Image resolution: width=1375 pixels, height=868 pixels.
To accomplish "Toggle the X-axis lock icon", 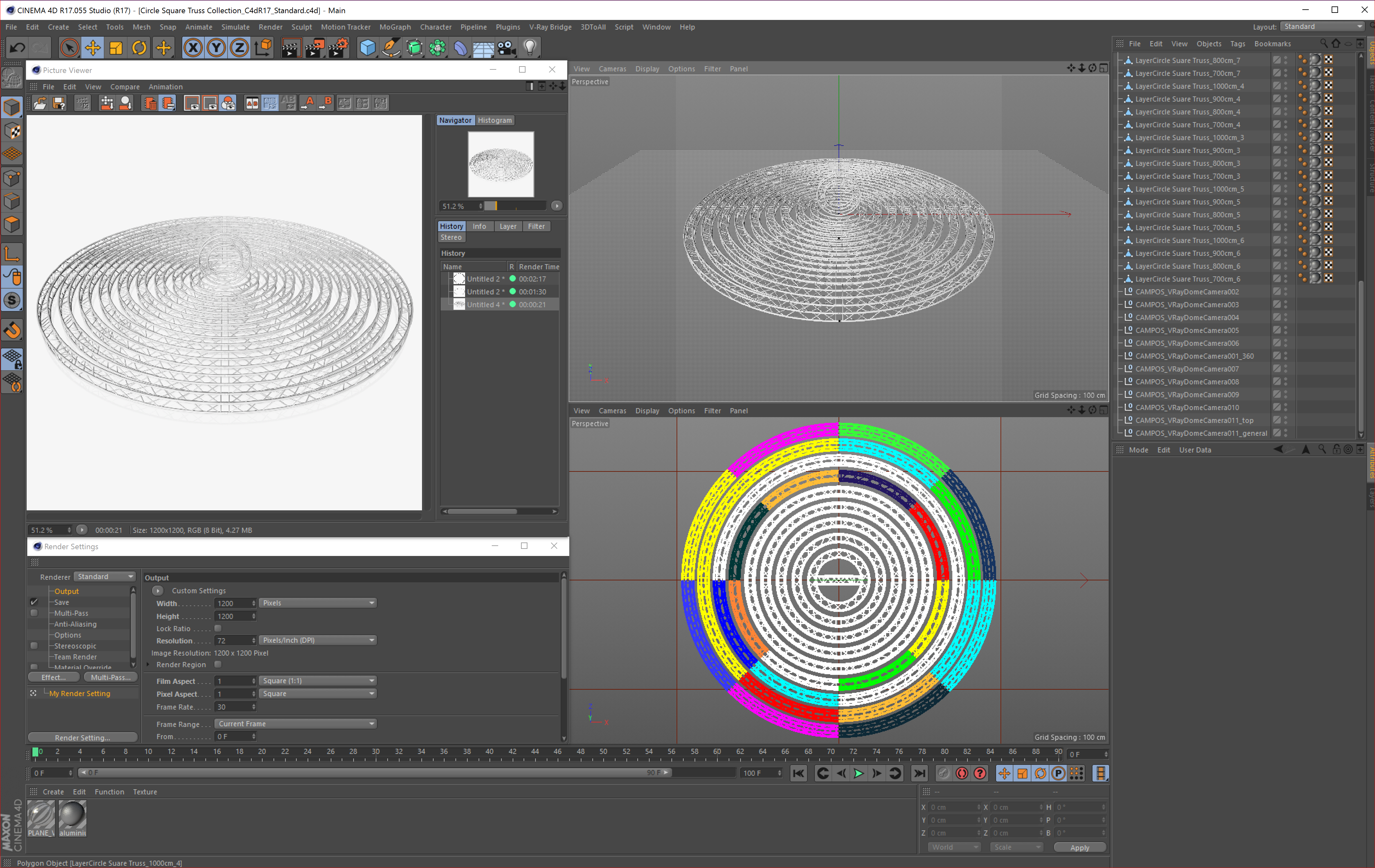I will [x=193, y=48].
